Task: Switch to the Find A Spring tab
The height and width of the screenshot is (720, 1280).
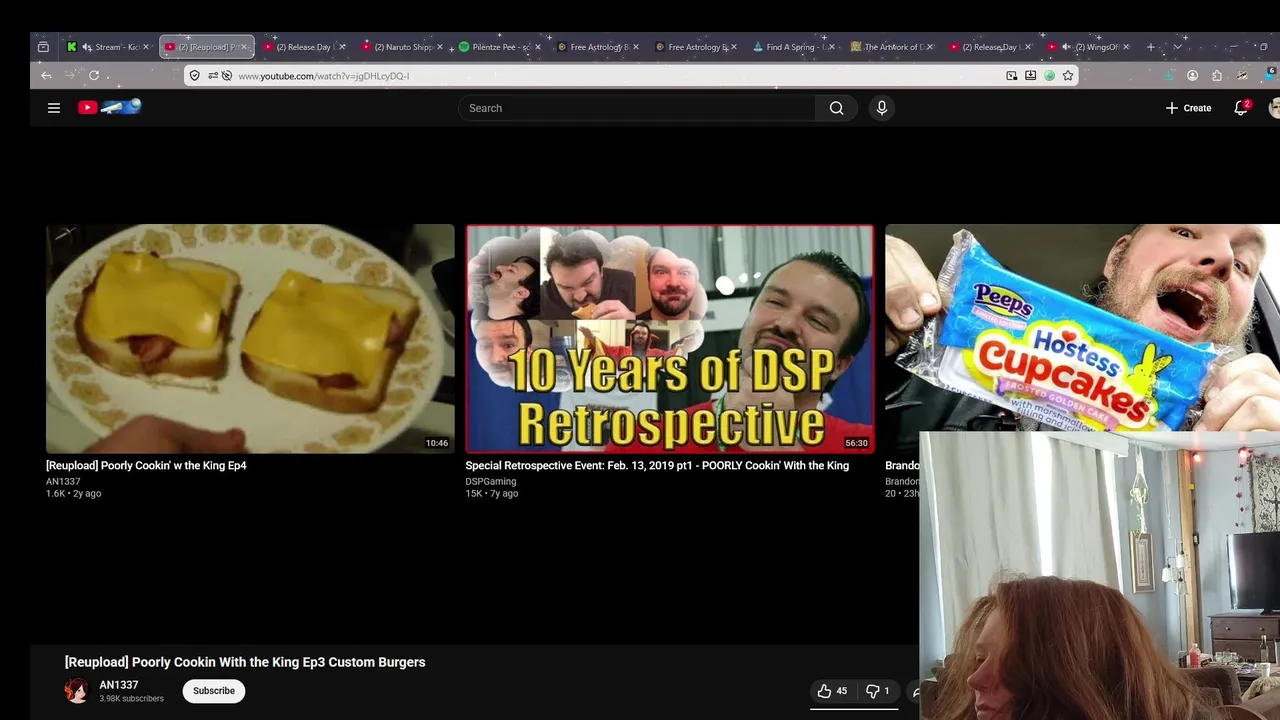Action: click(x=794, y=47)
